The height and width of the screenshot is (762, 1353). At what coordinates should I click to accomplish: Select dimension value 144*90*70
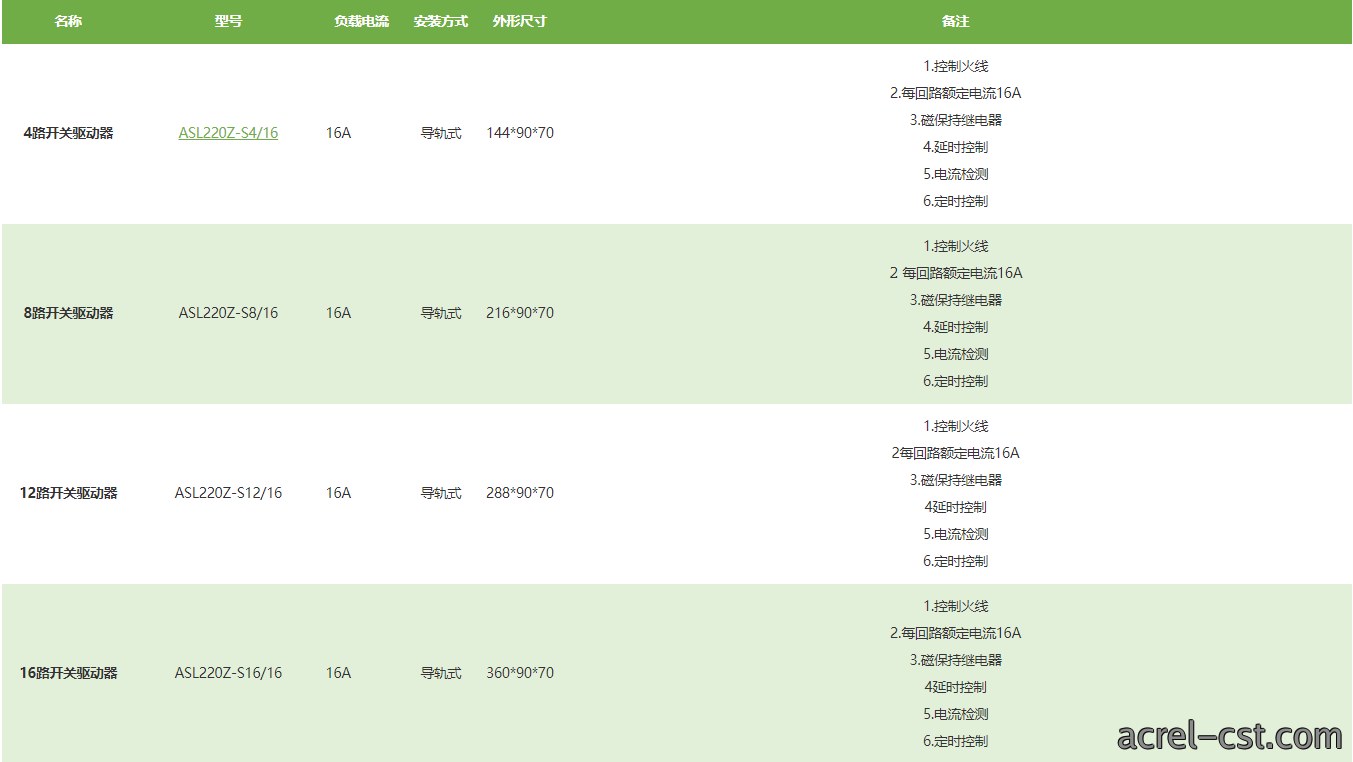coord(520,133)
